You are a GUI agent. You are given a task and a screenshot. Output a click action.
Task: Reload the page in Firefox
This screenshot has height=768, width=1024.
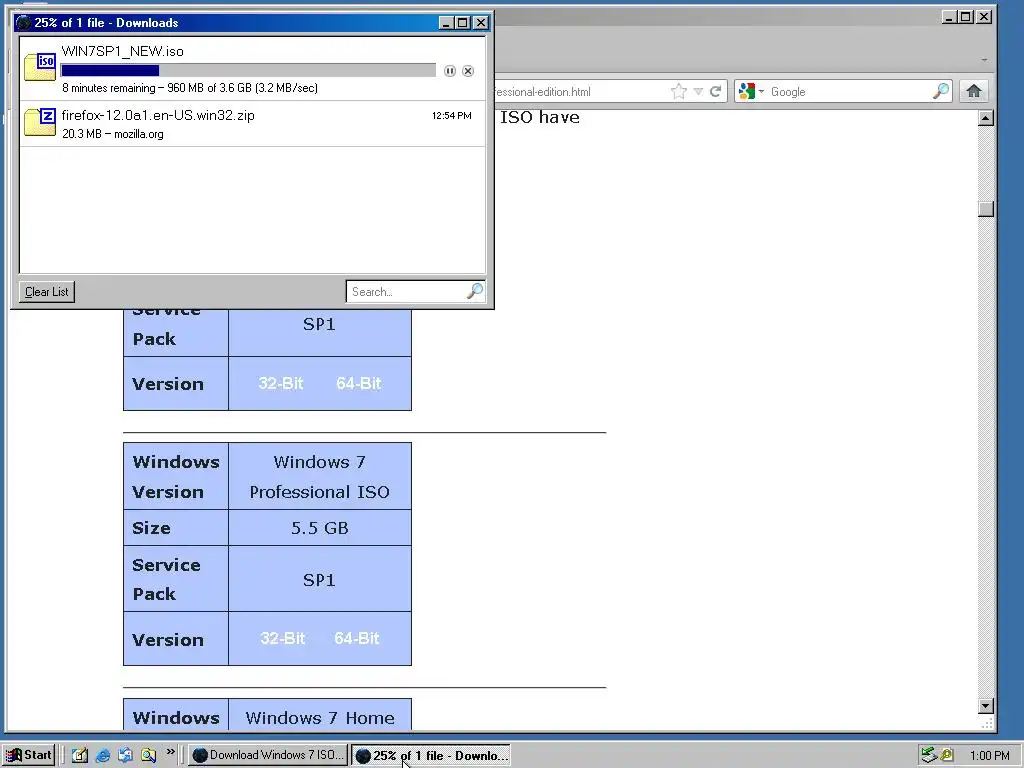[x=716, y=91]
